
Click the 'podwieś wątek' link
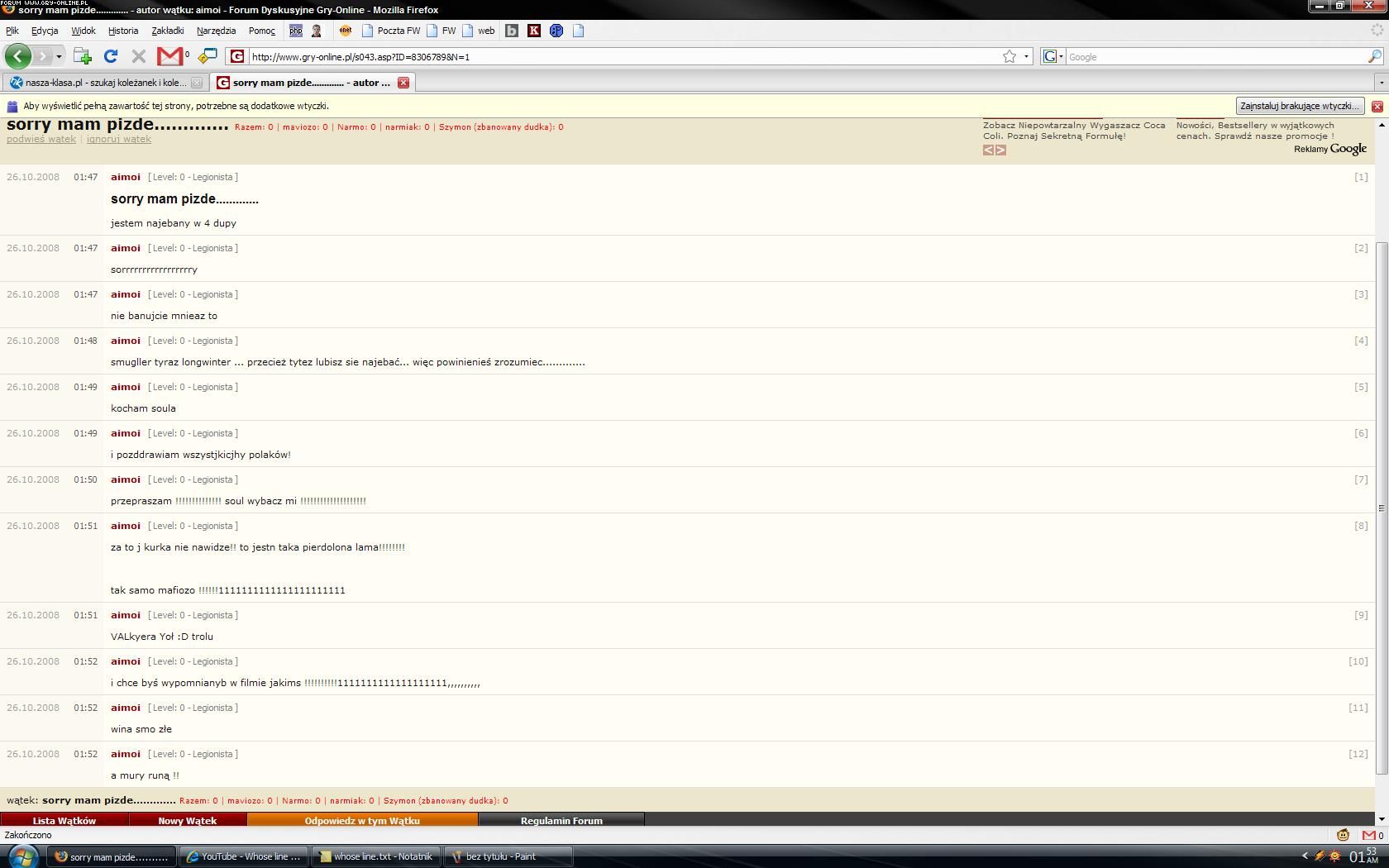(x=41, y=139)
